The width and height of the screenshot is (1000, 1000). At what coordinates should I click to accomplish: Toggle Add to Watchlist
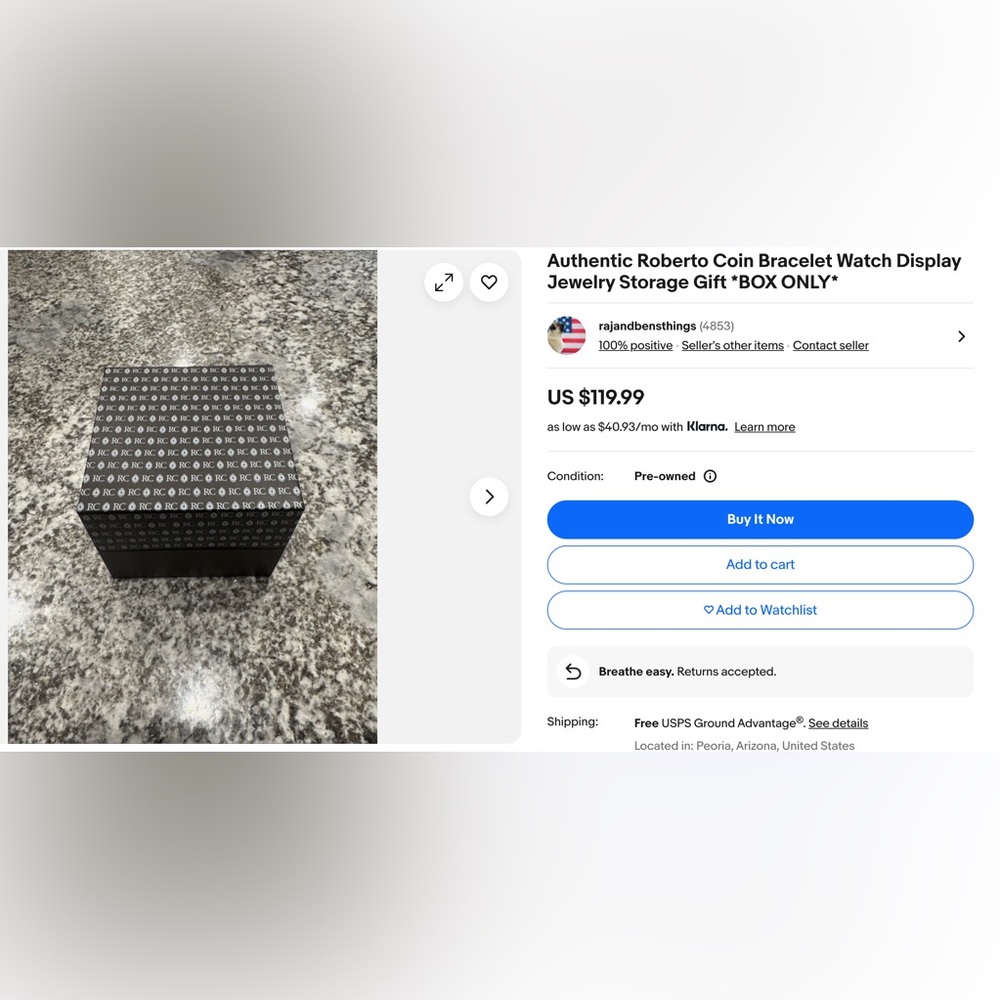point(760,610)
